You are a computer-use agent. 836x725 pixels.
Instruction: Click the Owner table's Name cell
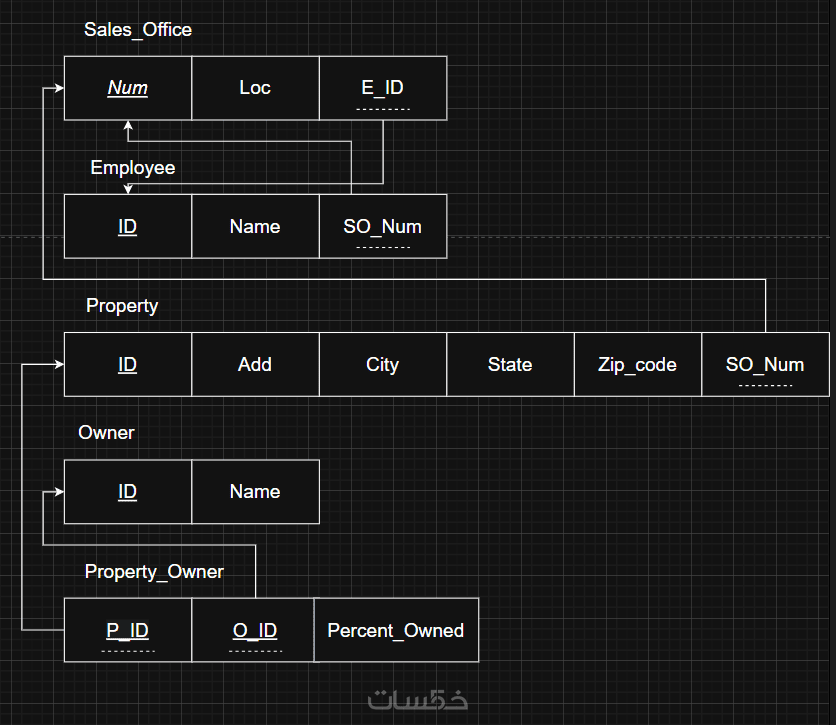(255, 492)
